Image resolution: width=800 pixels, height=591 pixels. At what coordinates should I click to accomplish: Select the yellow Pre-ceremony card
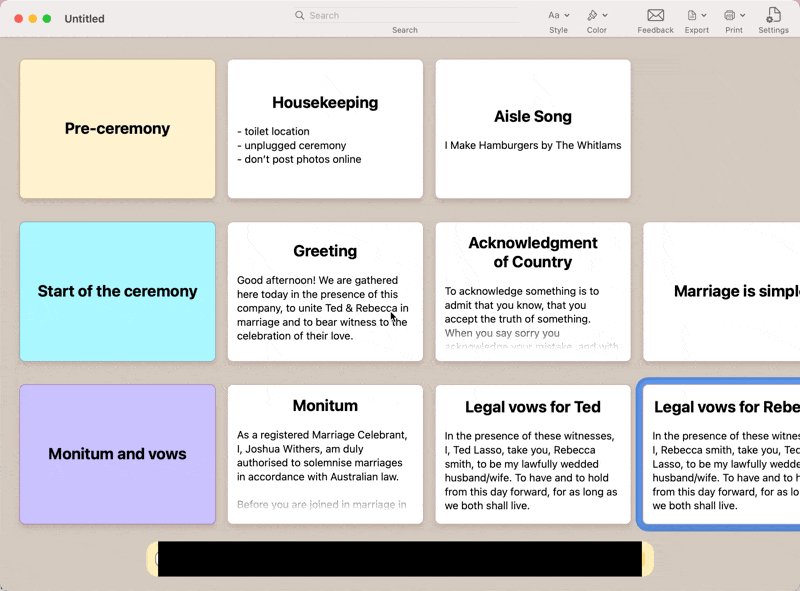pyautogui.click(x=117, y=129)
